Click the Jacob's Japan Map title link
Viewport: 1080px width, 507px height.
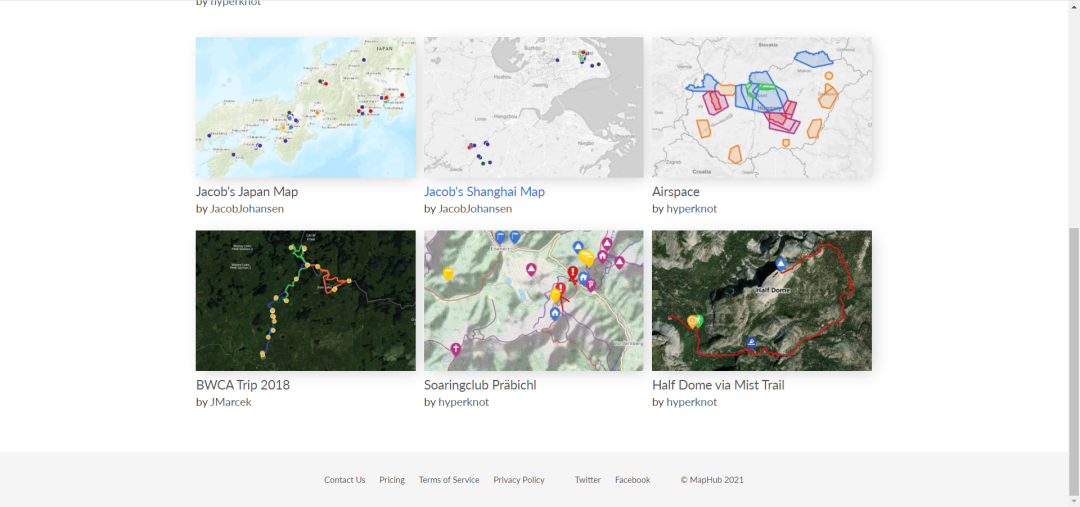[247, 192]
